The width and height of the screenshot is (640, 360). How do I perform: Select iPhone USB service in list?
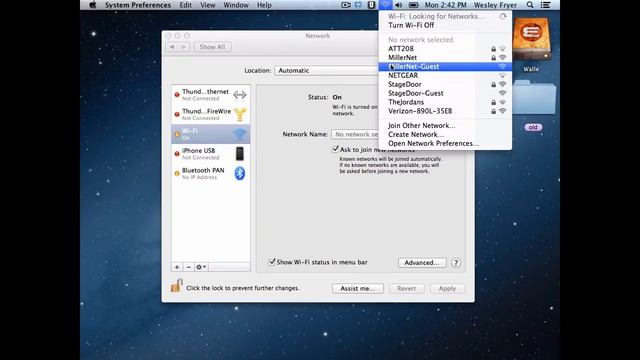[211, 153]
